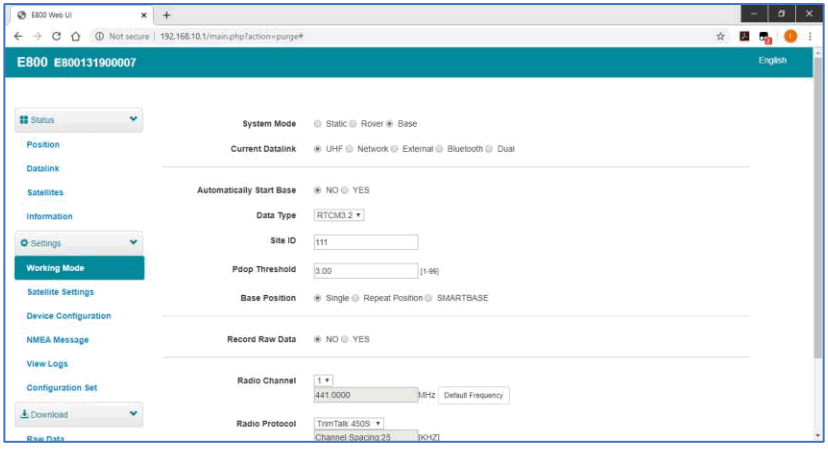
Task: Go back to the previous browser page
Action: (x=18, y=36)
